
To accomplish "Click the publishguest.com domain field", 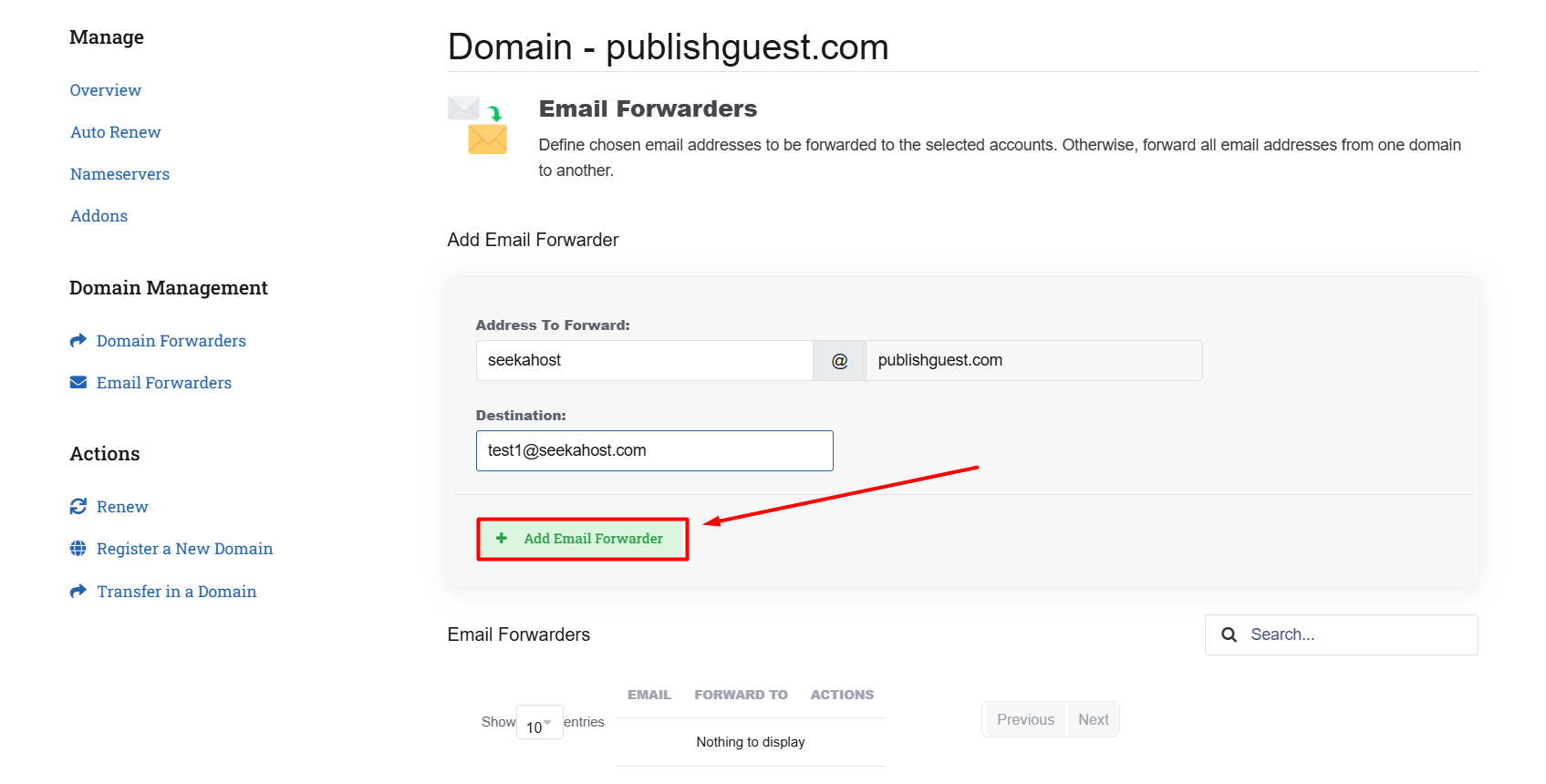I will pos(1033,360).
